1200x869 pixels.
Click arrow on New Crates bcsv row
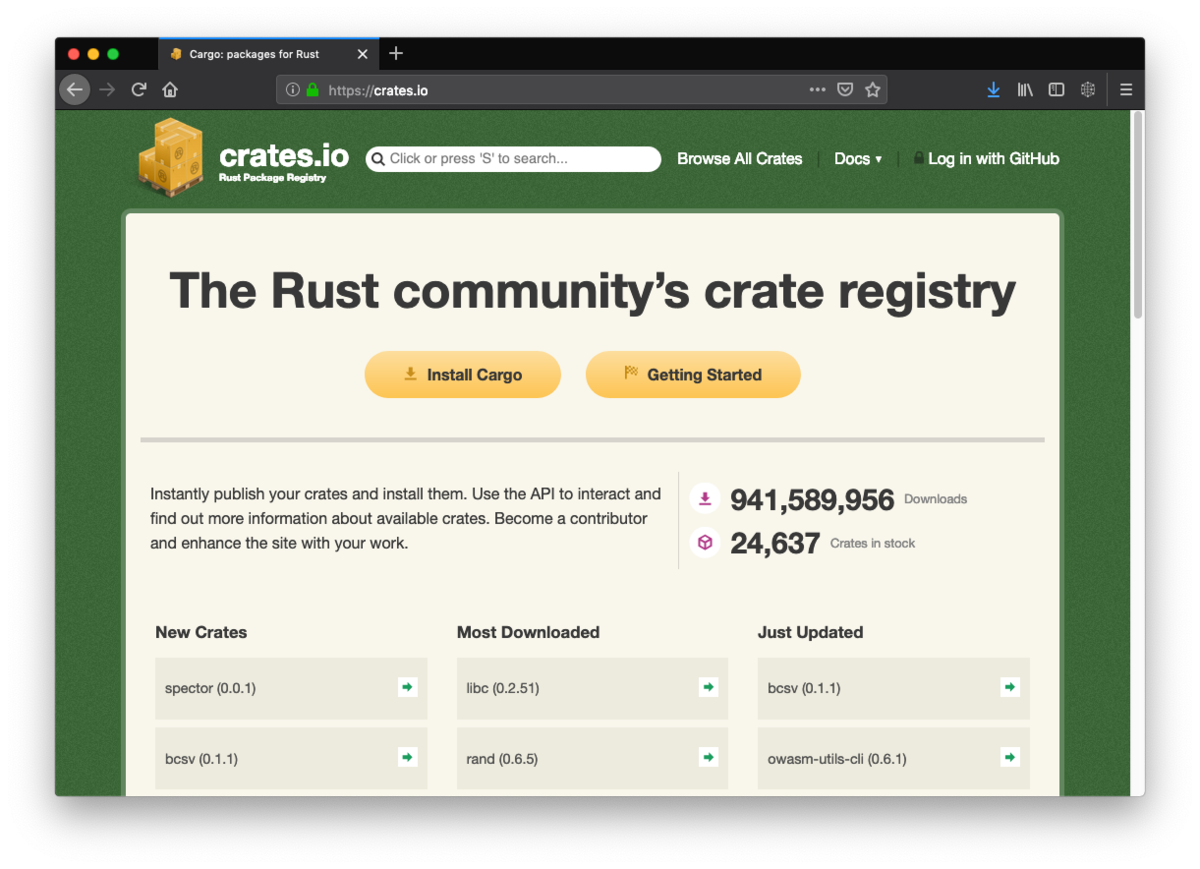407,757
